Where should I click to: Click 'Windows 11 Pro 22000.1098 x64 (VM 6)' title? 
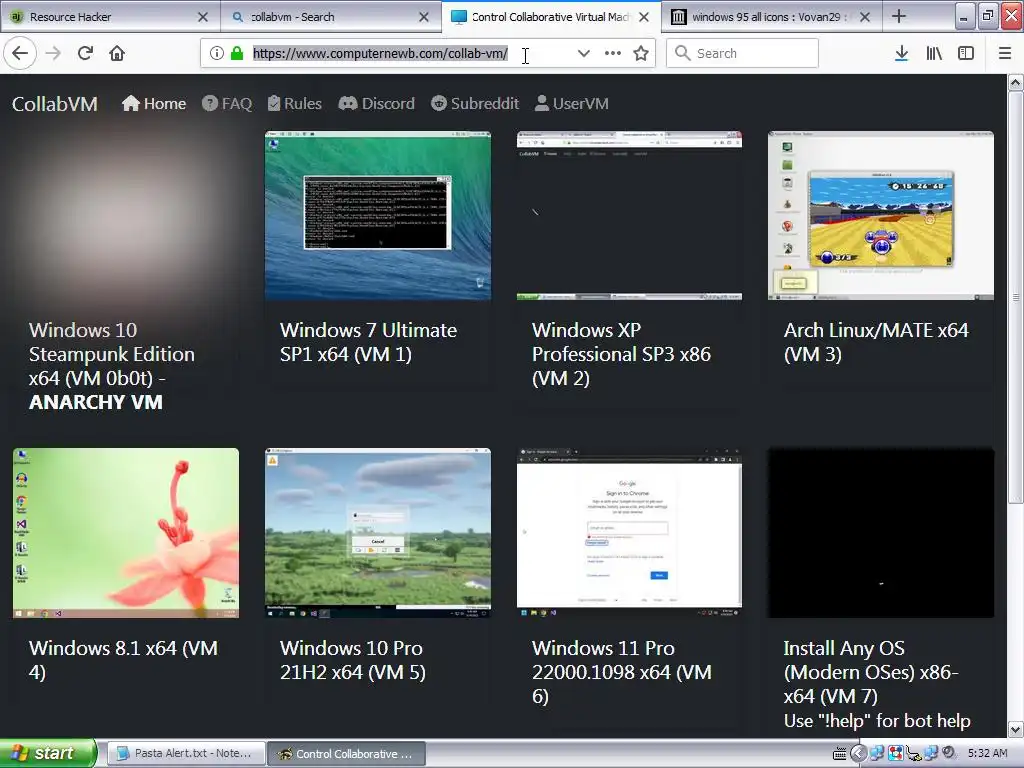(x=622, y=672)
